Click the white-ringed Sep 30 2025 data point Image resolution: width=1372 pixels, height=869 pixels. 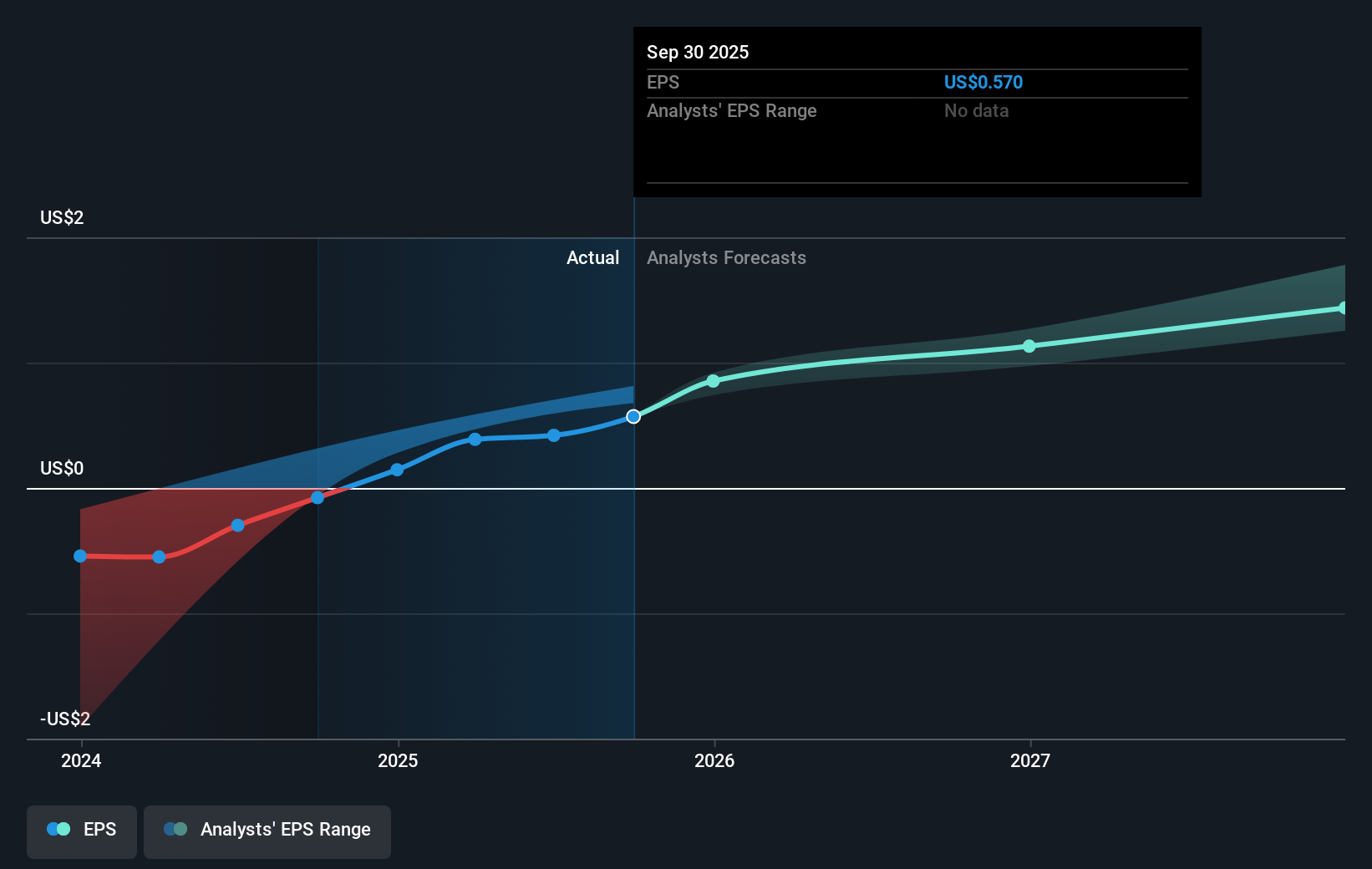tap(633, 415)
